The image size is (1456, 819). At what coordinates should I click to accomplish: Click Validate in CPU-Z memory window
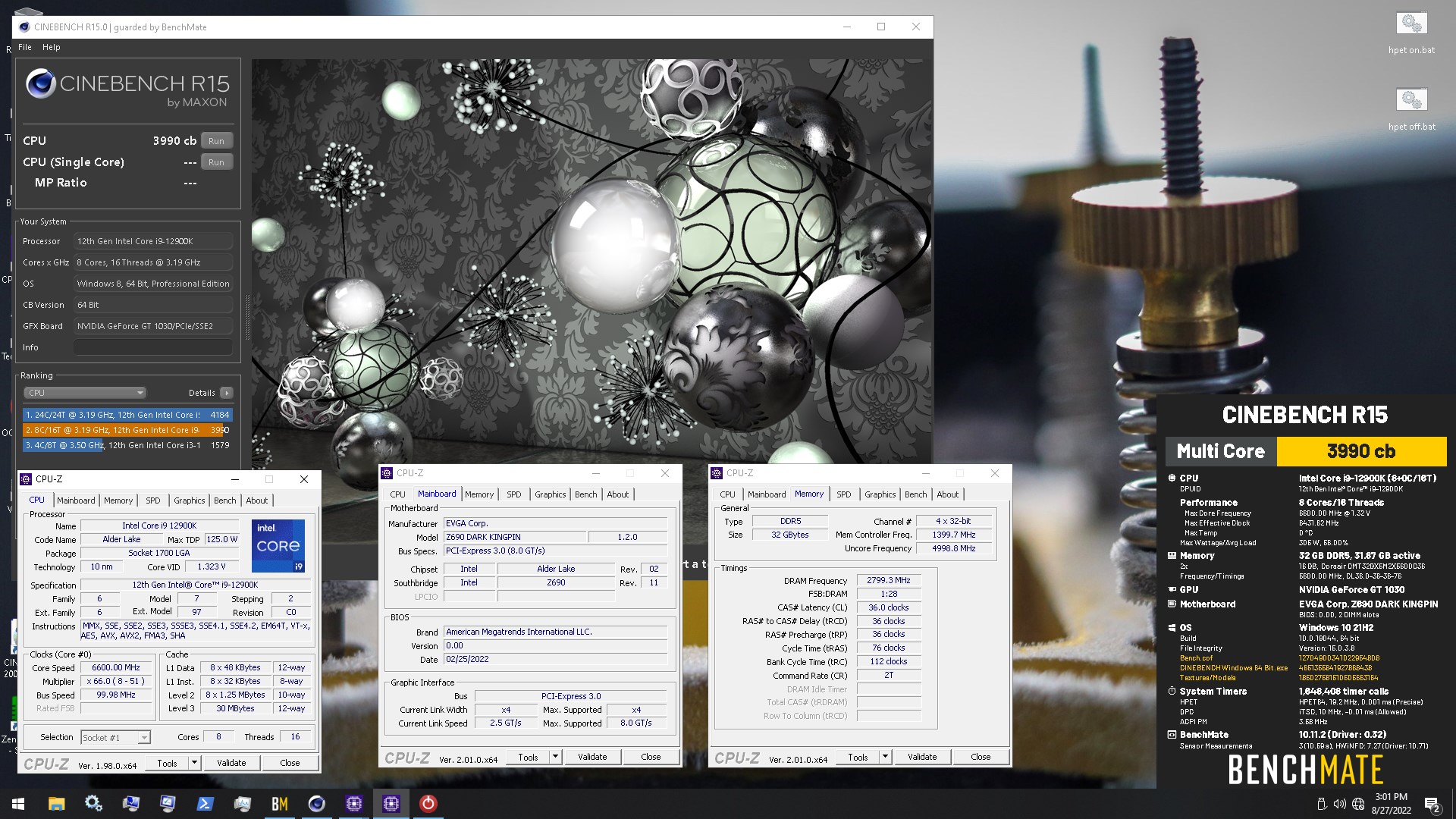[x=922, y=757]
